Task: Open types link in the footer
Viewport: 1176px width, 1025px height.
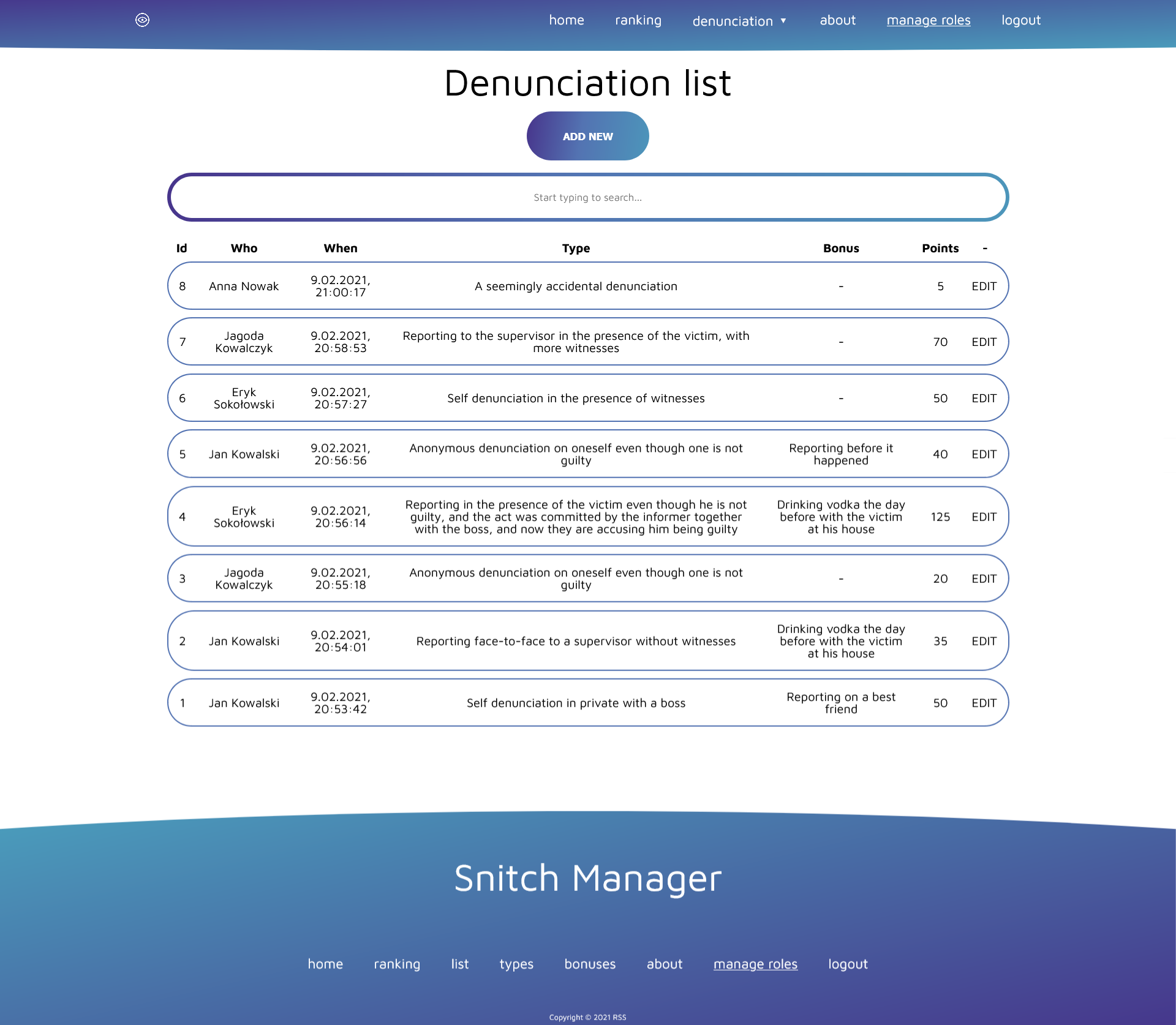Action: point(516,964)
